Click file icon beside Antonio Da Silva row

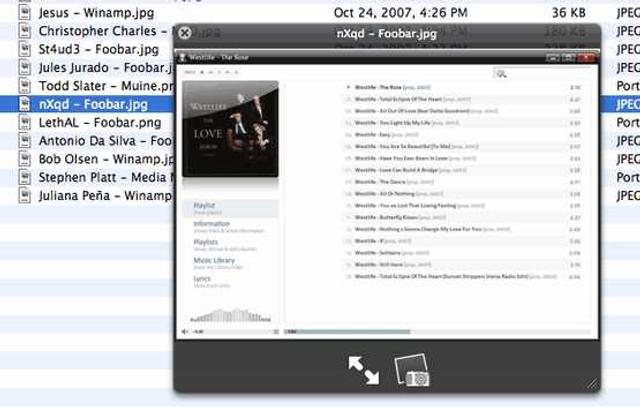(x=25, y=141)
